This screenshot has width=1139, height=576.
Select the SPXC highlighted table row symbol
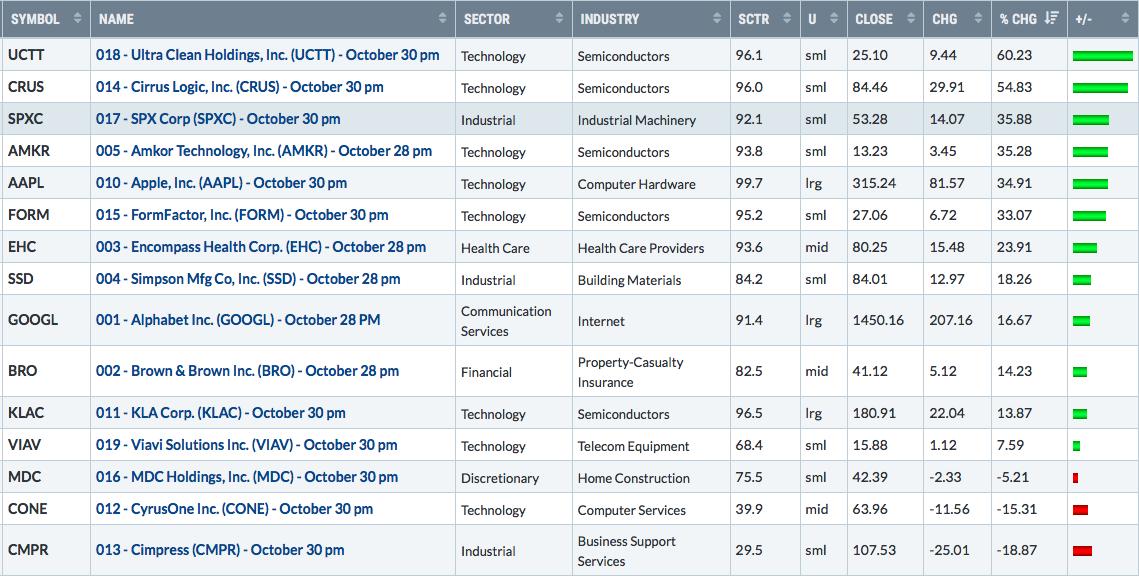tap(25, 119)
